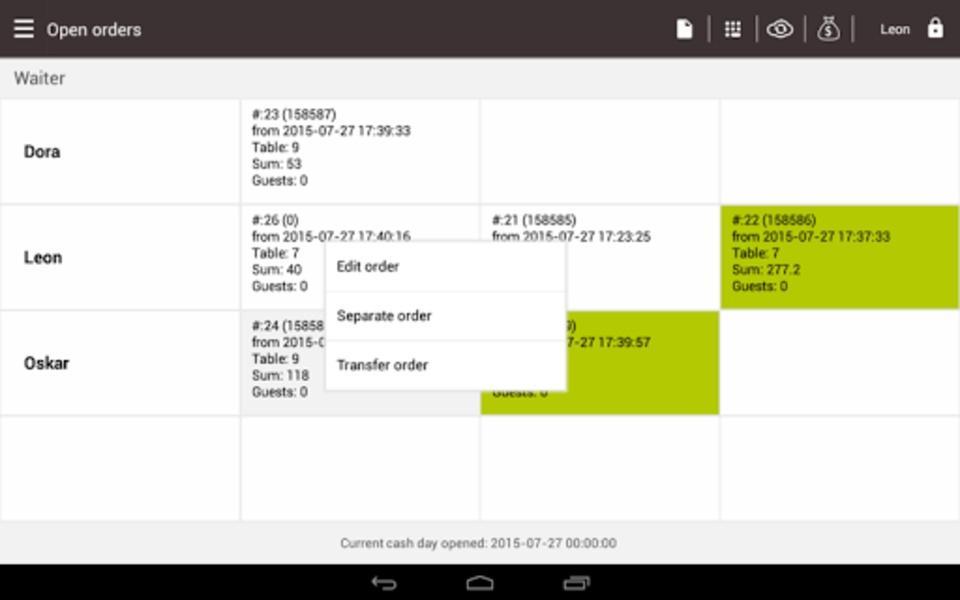The width and height of the screenshot is (960, 600).
Task: Create a new order document icon
Action: pyautogui.click(x=684, y=29)
